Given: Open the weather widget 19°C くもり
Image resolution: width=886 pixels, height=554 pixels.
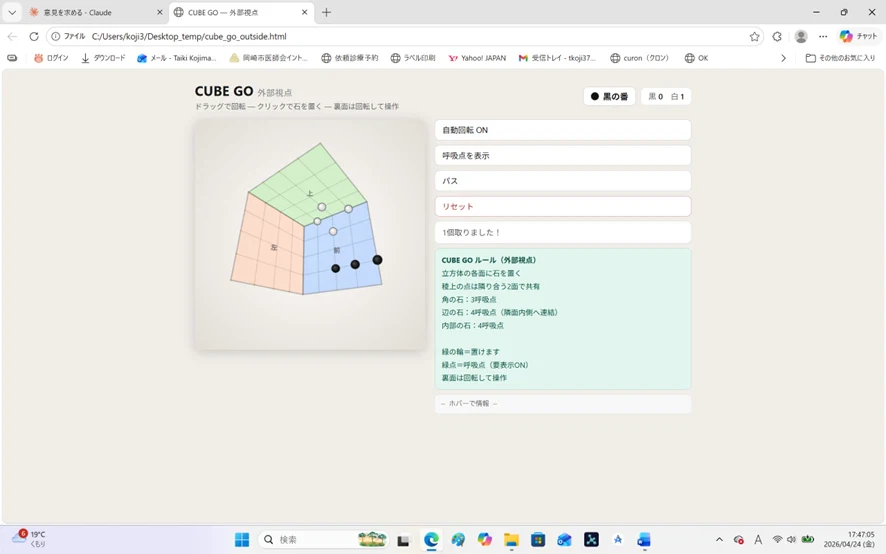Looking at the screenshot, I should (29, 539).
